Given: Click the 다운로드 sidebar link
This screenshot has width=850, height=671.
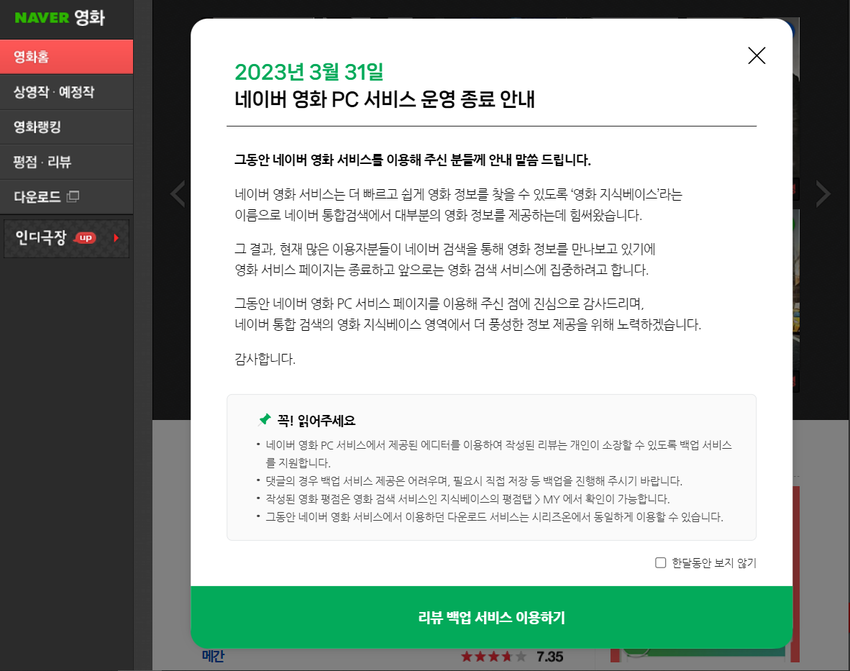Looking at the screenshot, I should [x=37, y=197].
